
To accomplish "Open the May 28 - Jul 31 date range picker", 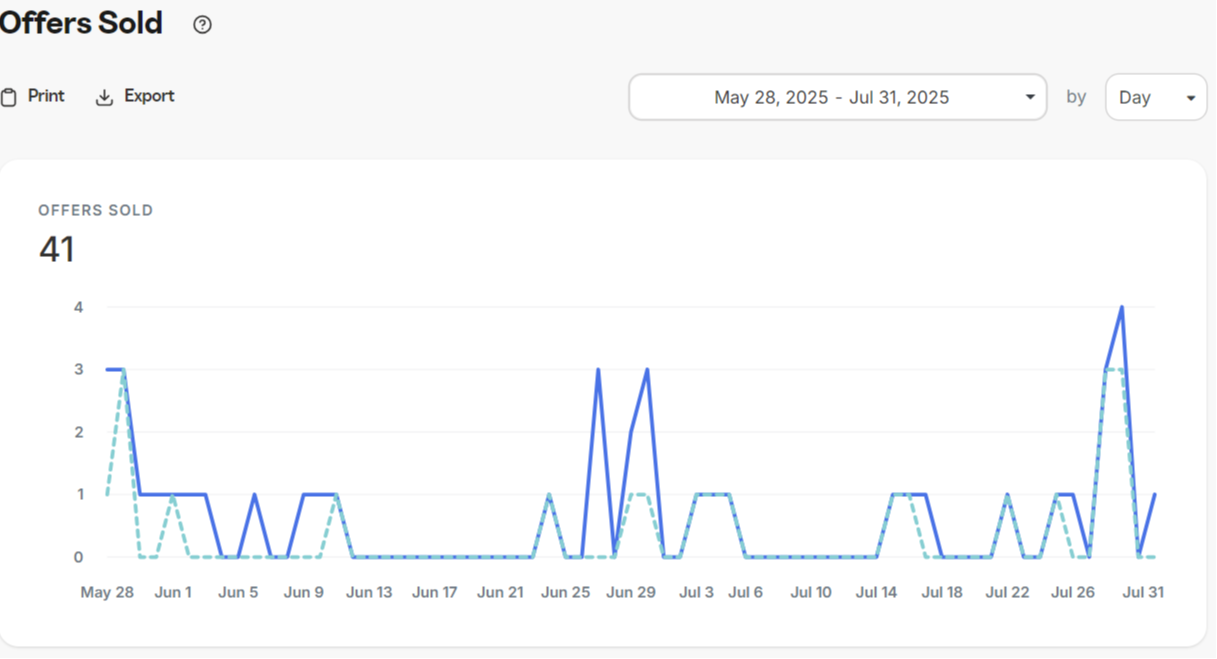I will [838, 97].
